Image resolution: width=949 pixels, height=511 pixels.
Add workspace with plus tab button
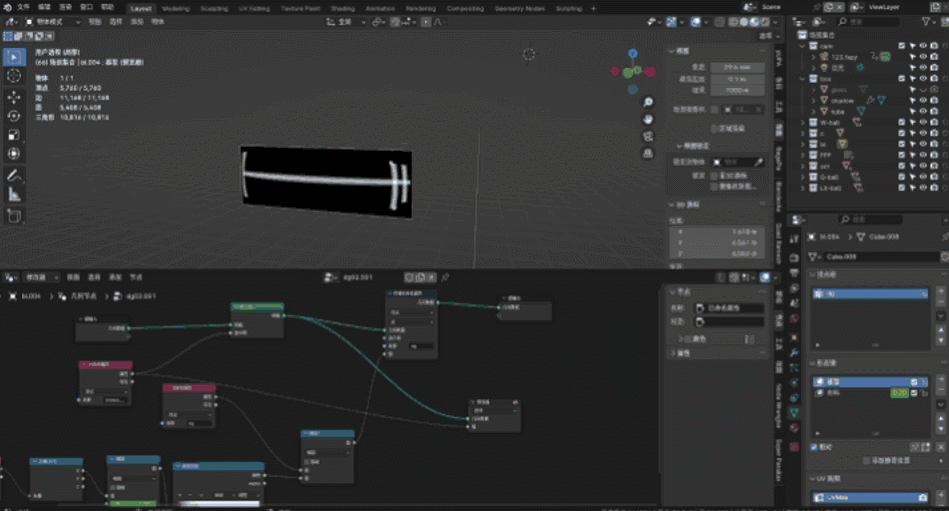pyautogui.click(x=593, y=8)
